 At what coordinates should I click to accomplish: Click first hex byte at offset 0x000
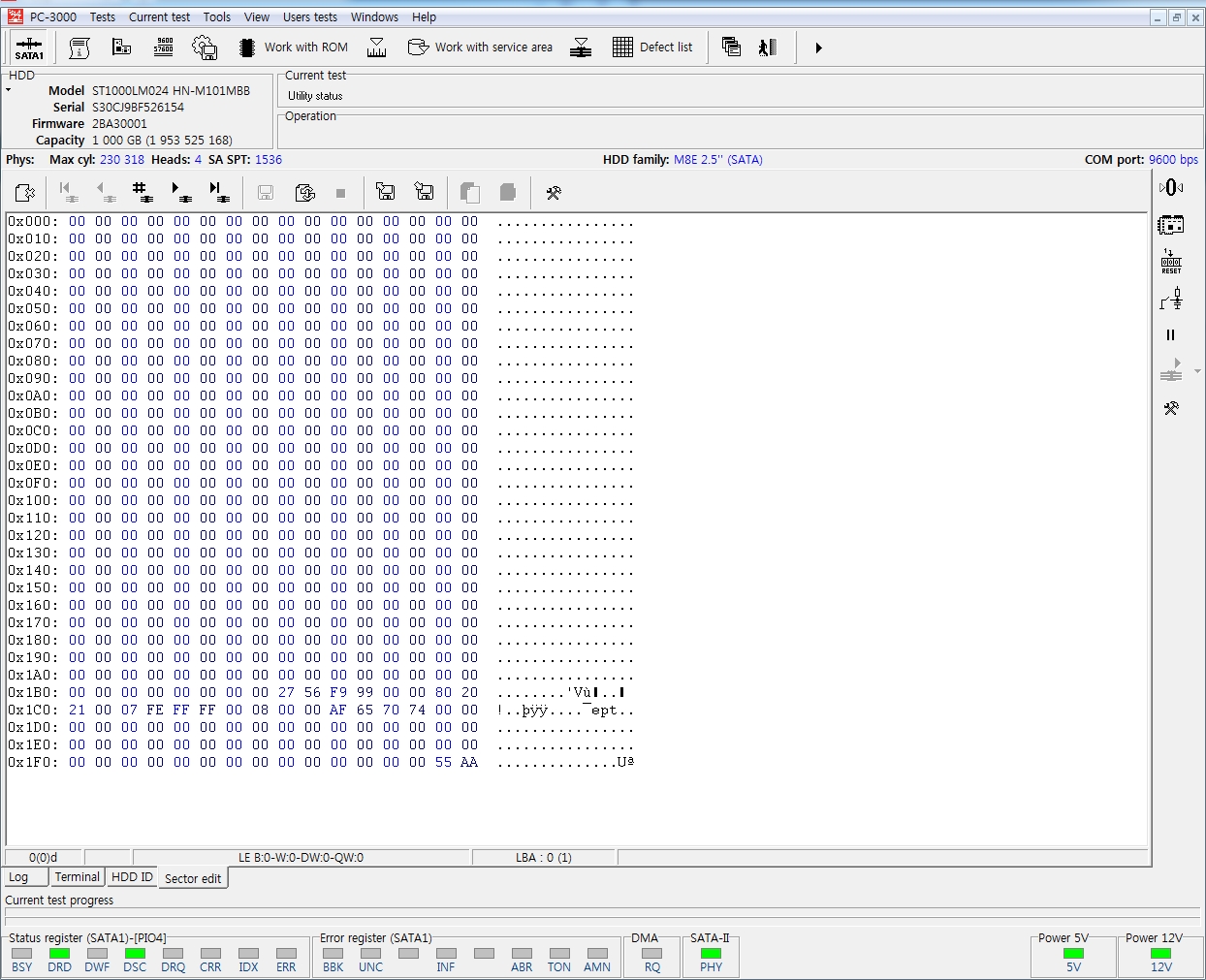click(77, 222)
